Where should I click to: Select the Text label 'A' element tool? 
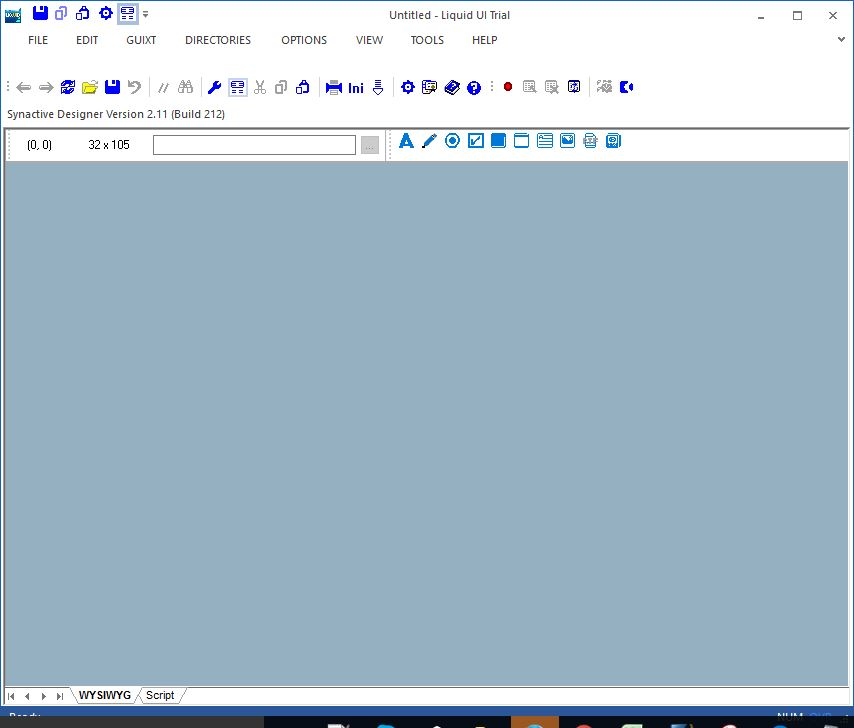click(x=406, y=141)
